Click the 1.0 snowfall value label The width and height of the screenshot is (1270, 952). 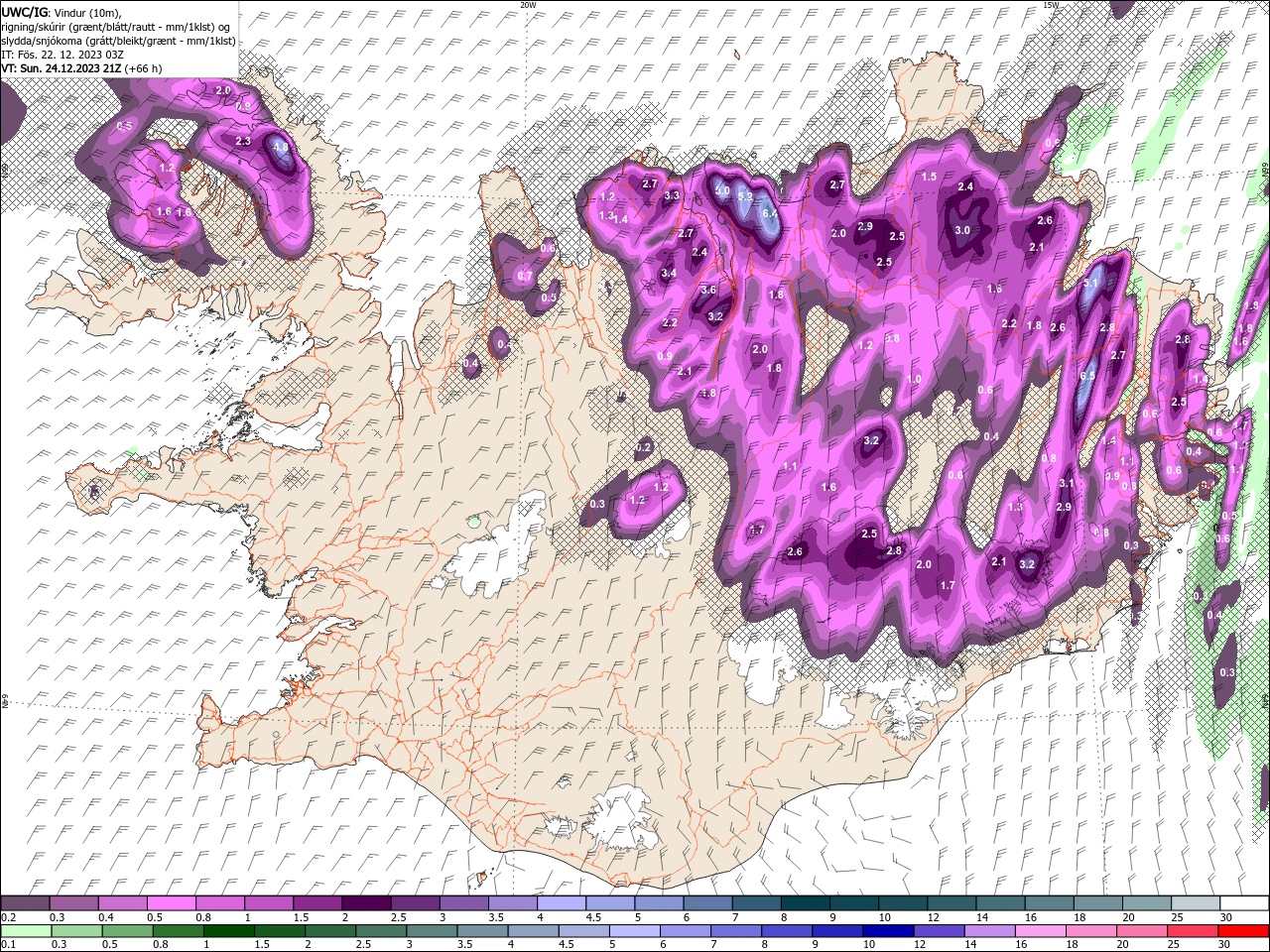tap(914, 379)
